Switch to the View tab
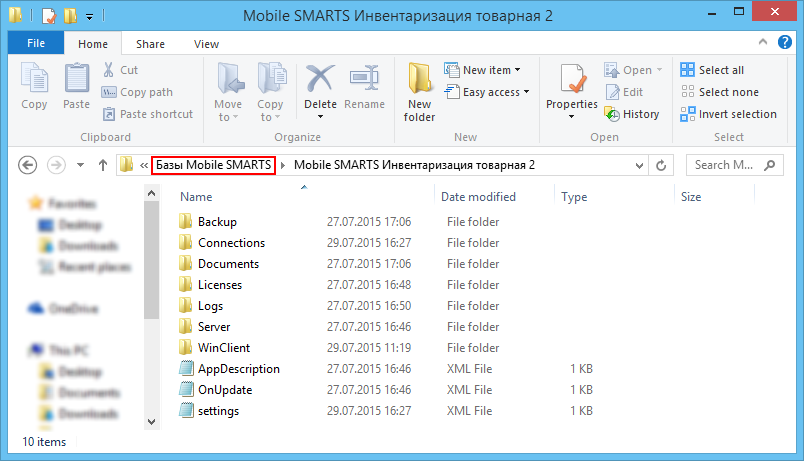The height and width of the screenshot is (461, 804). (x=206, y=44)
